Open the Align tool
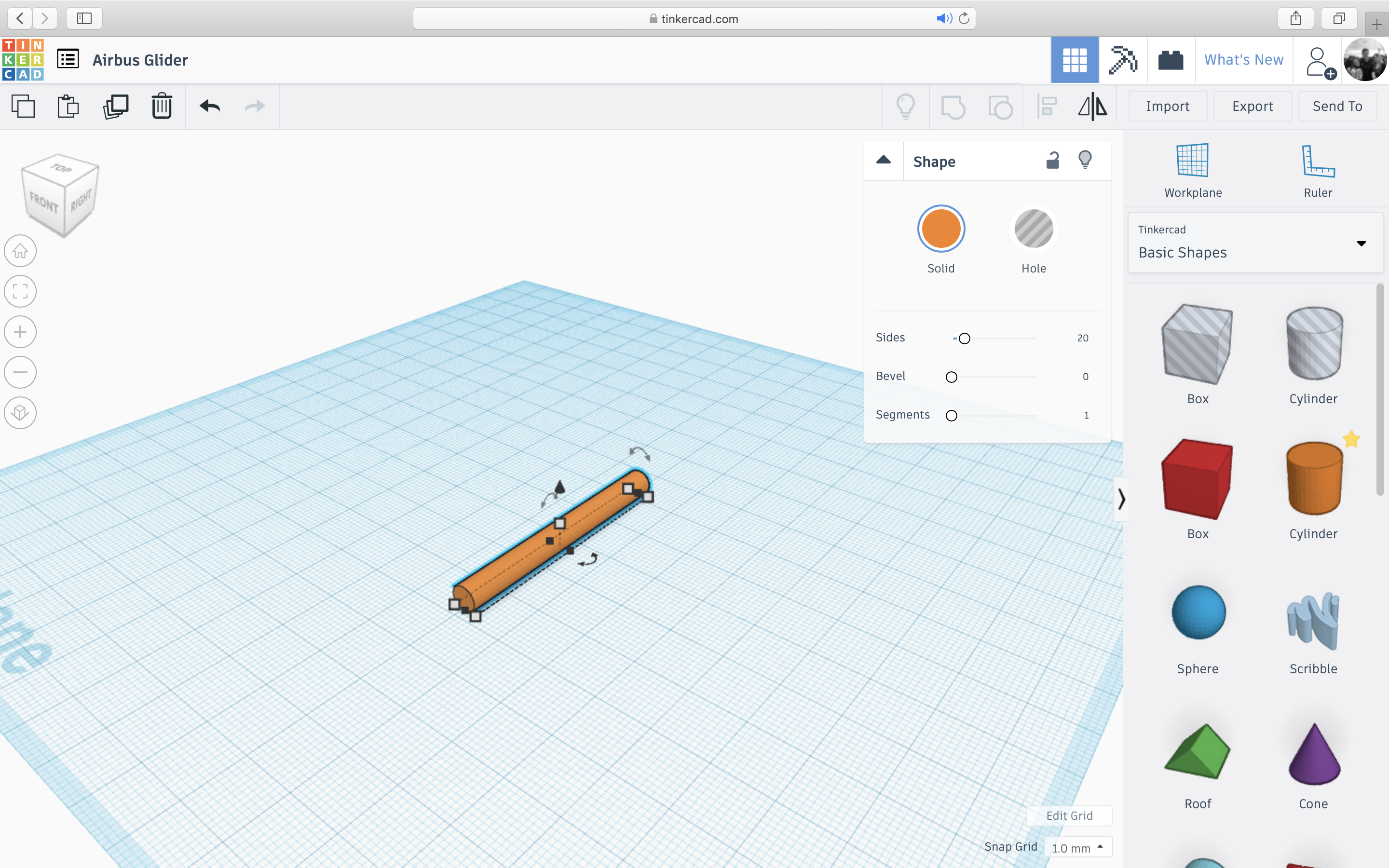The image size is (1389, 868). [1048, 107]
